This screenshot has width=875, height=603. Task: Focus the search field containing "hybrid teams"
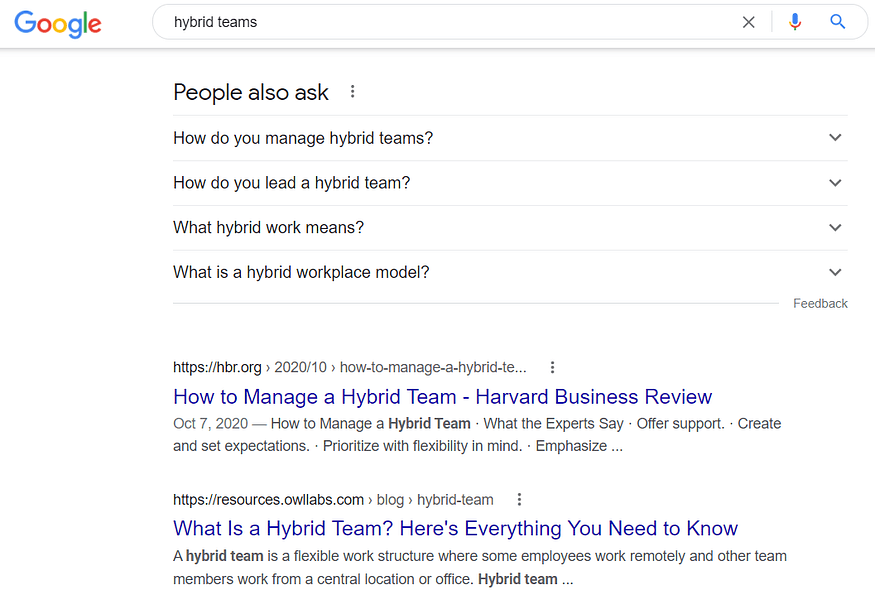pyautogui.click(x=446, y=22)
